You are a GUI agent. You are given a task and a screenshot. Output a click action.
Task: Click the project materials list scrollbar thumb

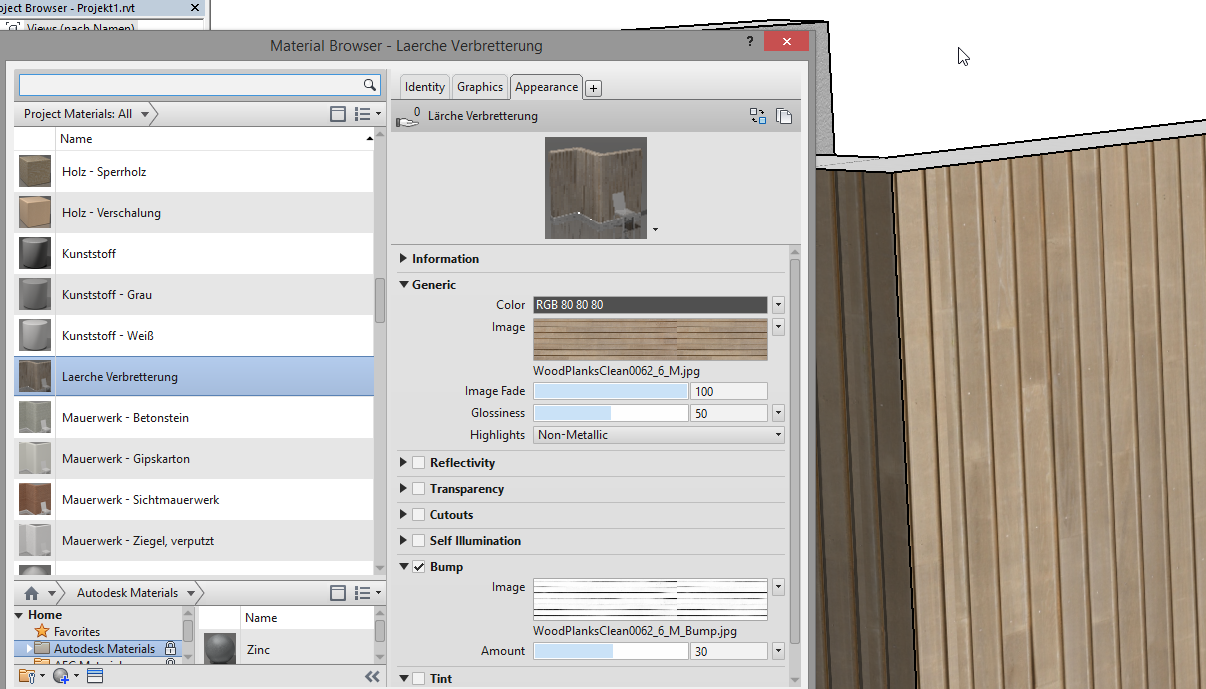380,300
